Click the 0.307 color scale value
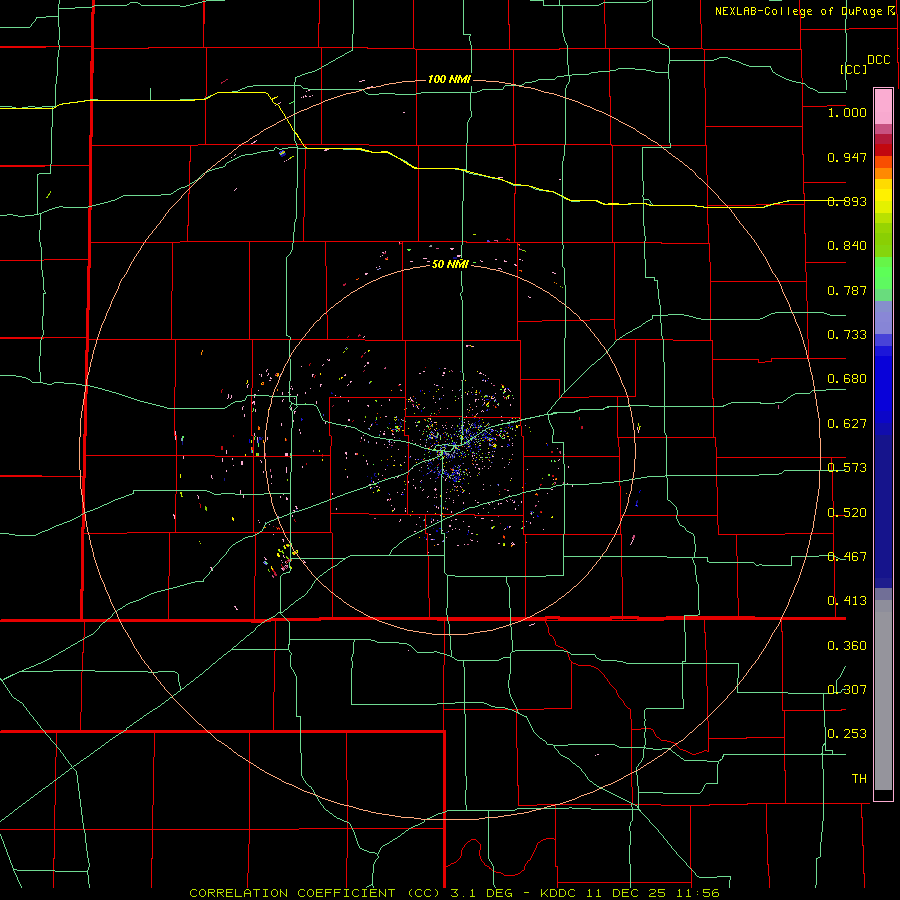Viewport: 900px width, 900px height. pyautogui.click(x=847, y=690)
